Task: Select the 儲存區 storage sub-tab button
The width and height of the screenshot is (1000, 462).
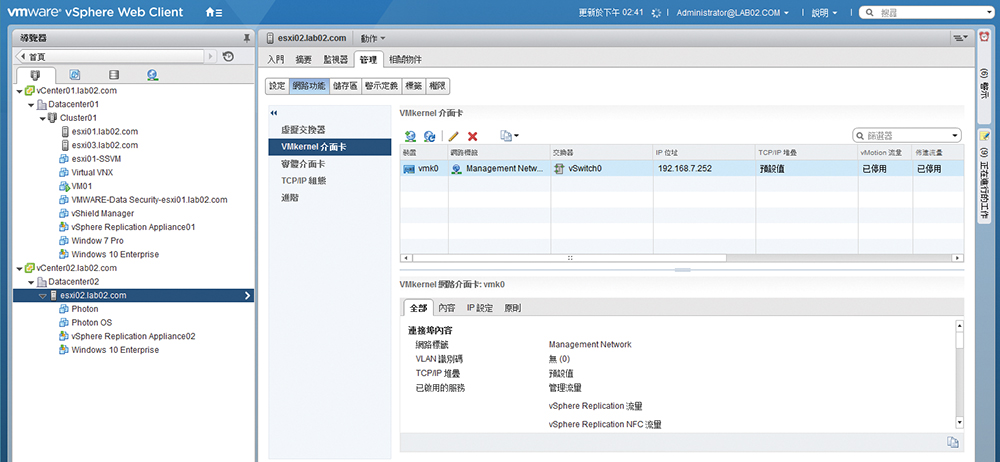Action: (346, 86)
